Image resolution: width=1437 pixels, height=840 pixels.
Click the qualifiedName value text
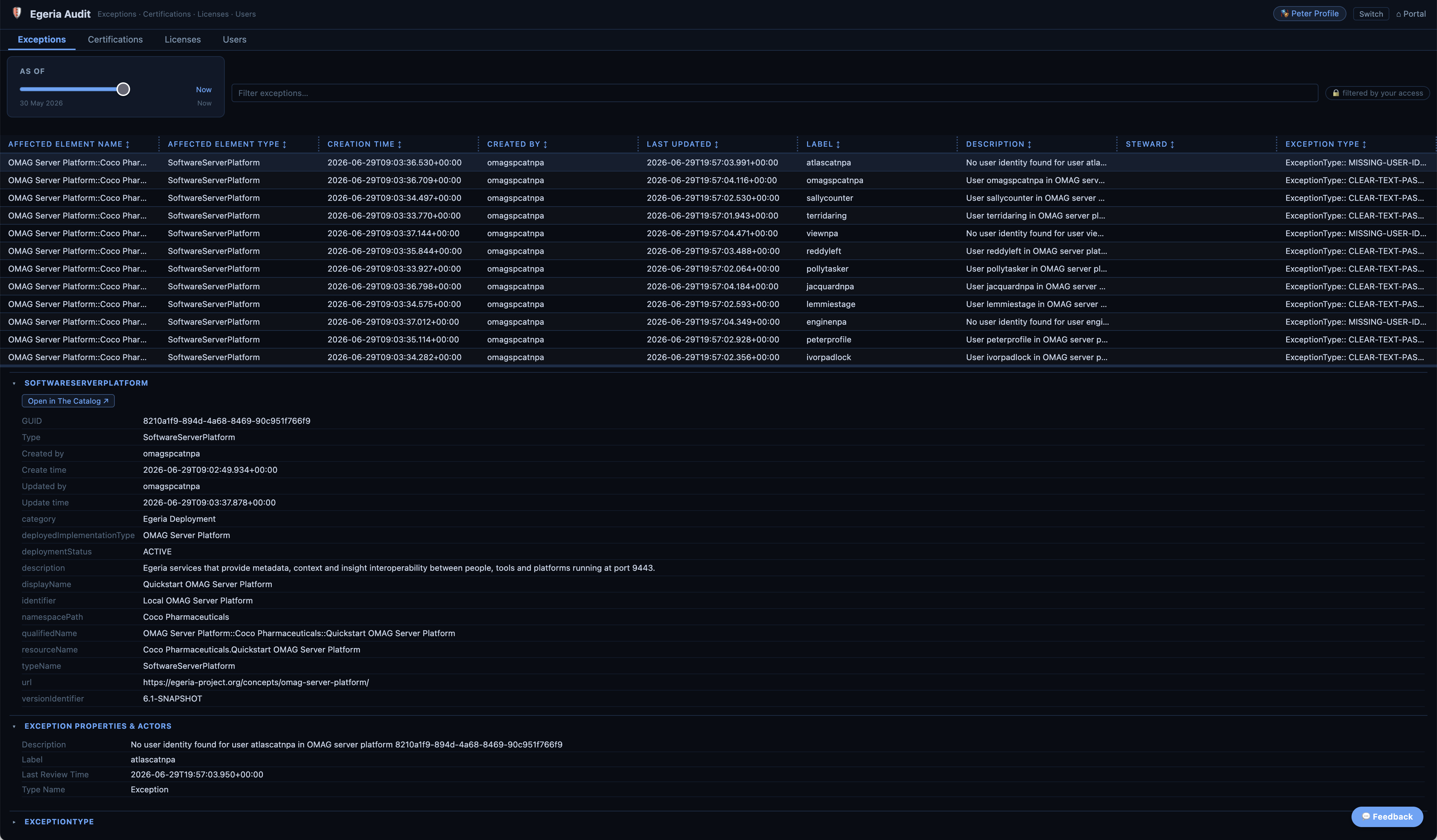click(x=299, y=633)
